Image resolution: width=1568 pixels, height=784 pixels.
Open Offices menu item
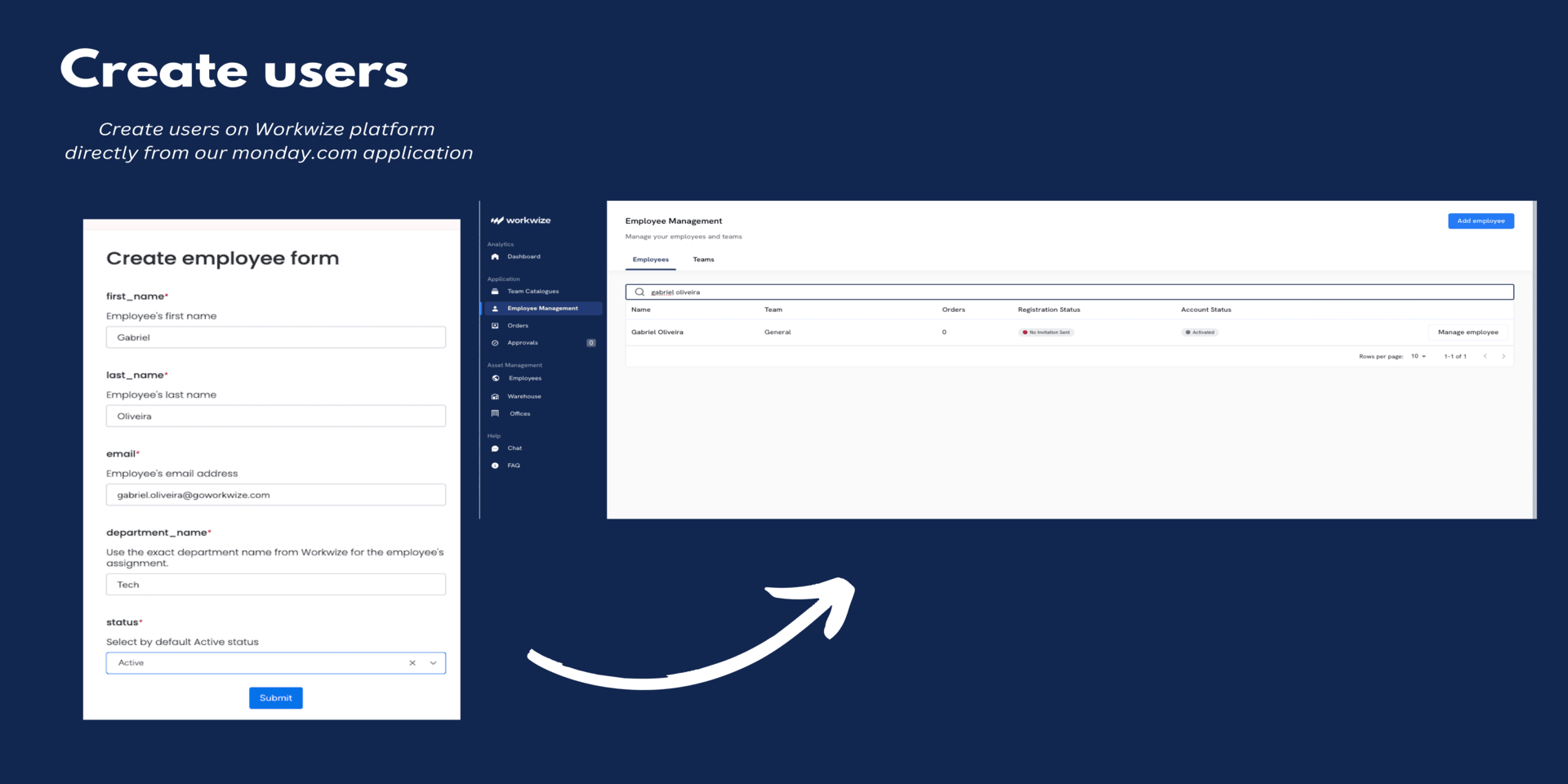520,413
